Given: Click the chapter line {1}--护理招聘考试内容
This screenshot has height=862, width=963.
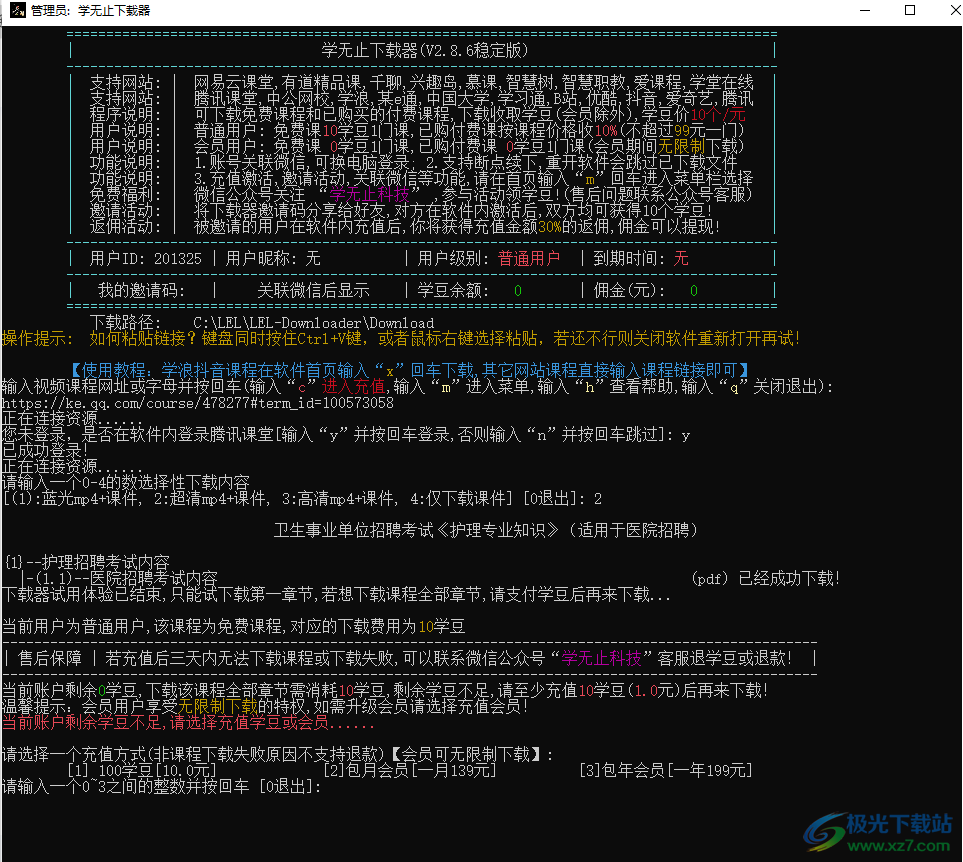Looking at the screenshot, I should click(87, 562).
